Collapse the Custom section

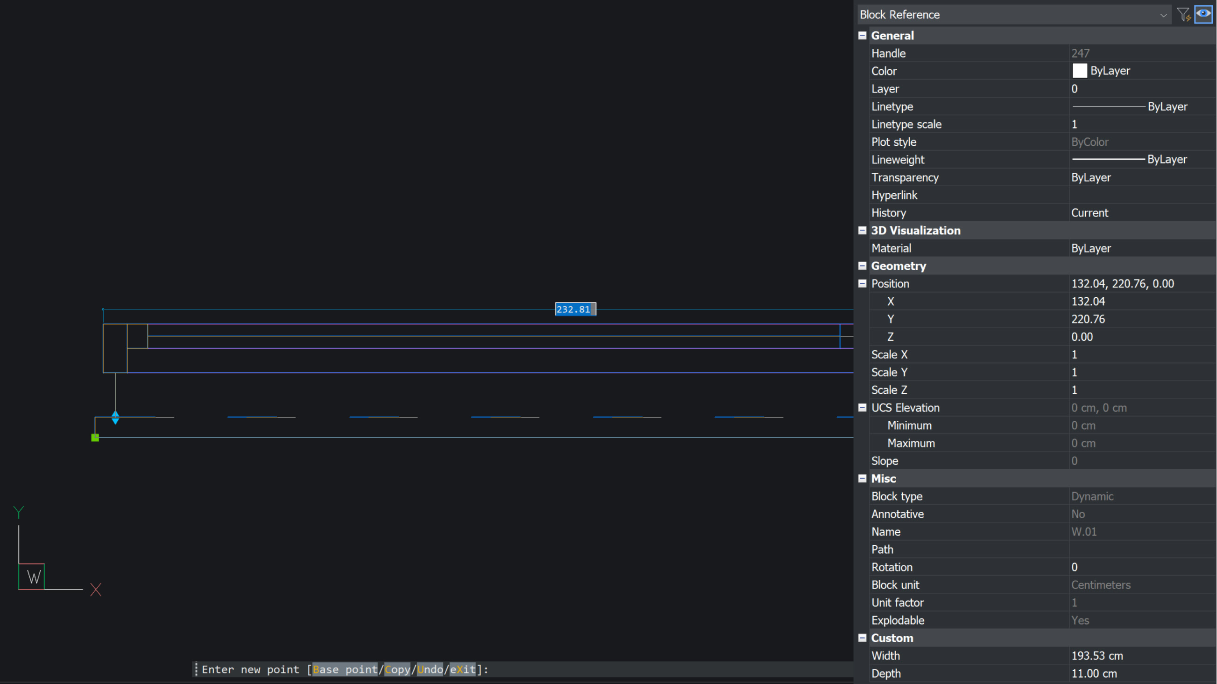coord(862,638)
